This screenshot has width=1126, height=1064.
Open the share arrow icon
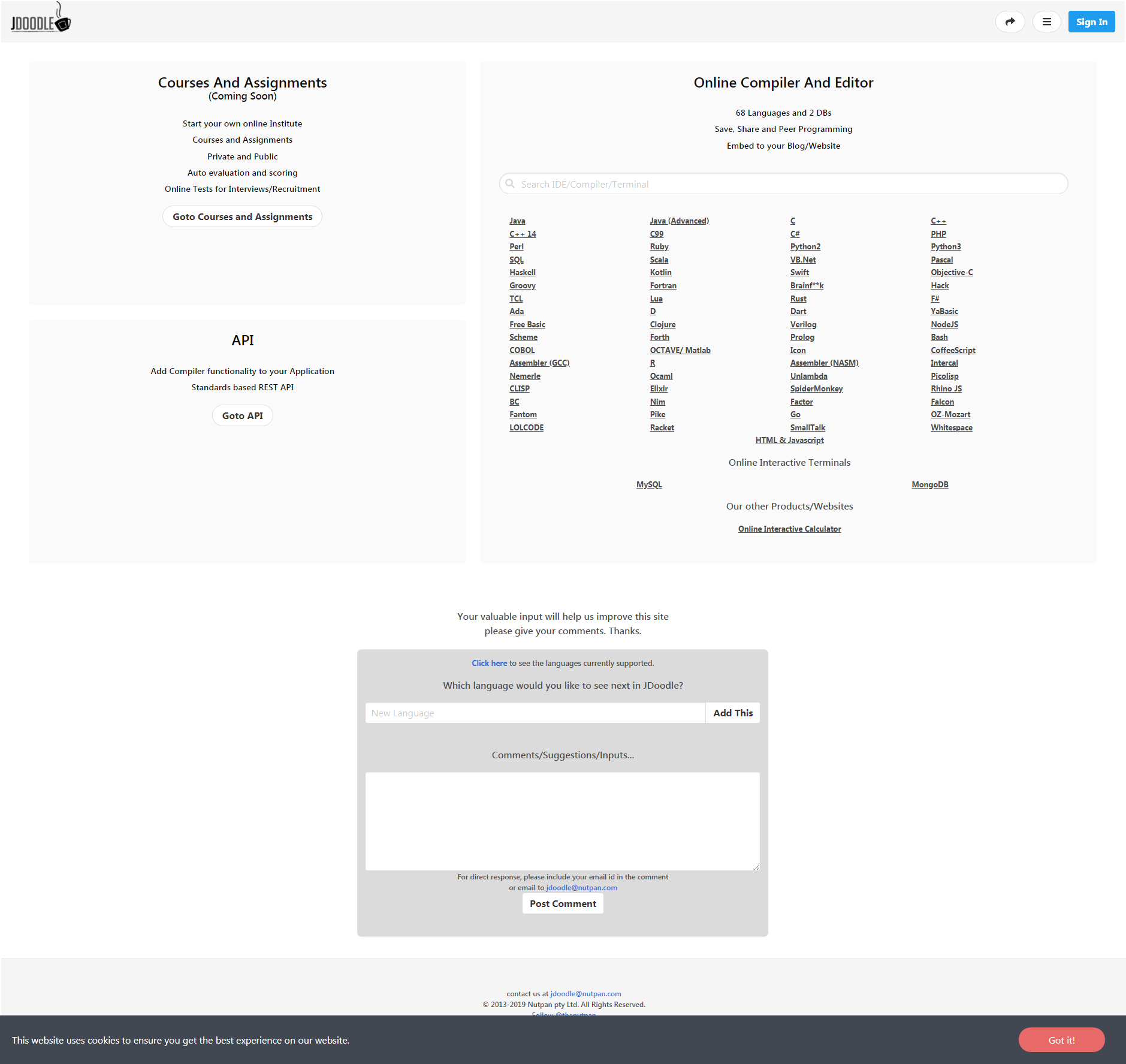point(1010,22)
